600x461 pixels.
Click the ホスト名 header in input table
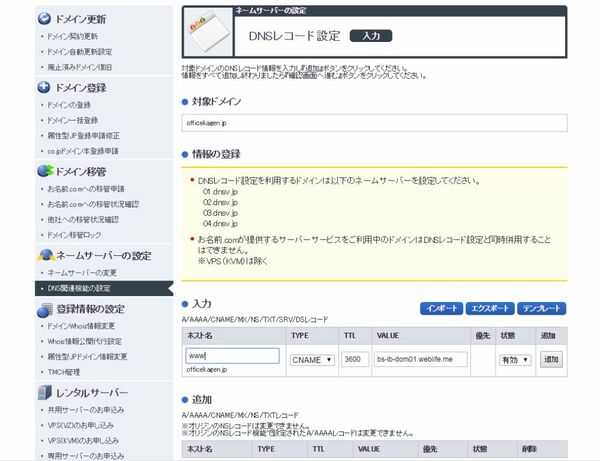point(199,336)
